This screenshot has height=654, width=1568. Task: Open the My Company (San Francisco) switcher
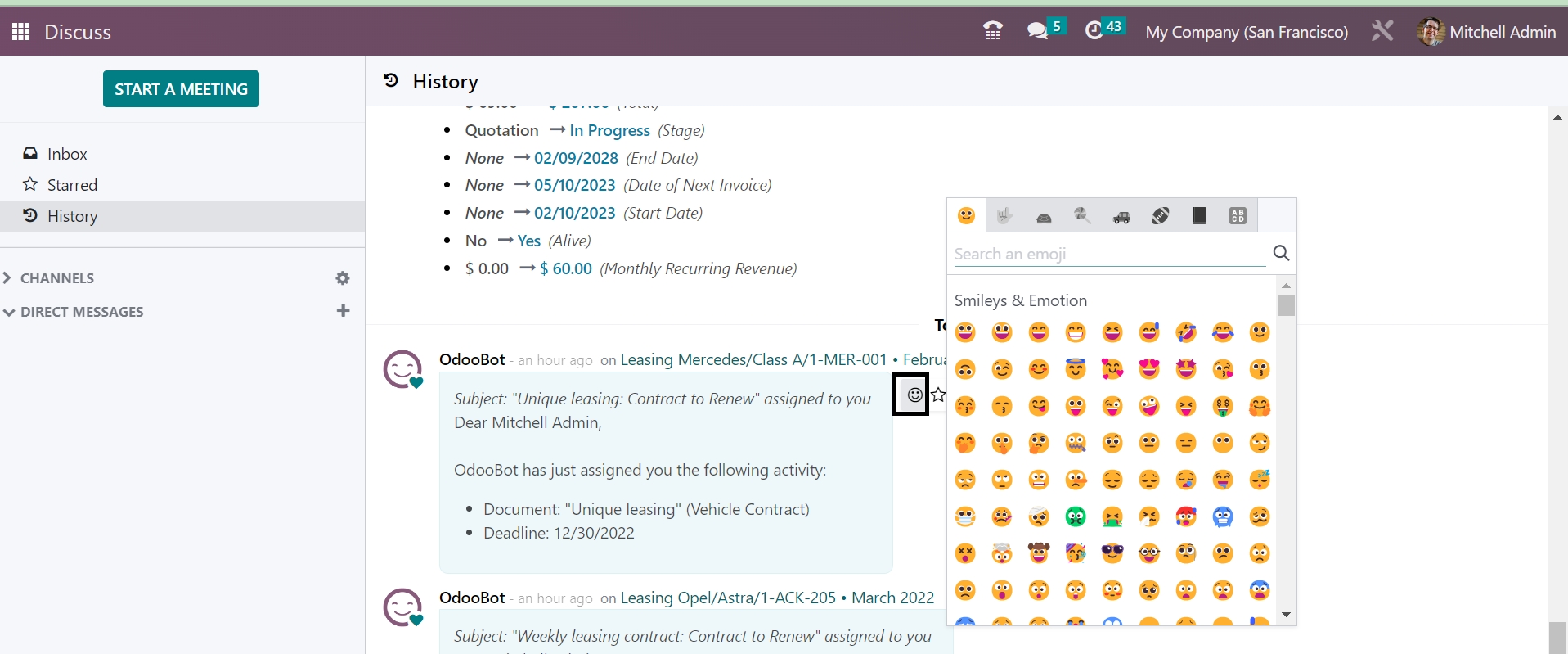pyautogui.click(x=1246, y=32)
